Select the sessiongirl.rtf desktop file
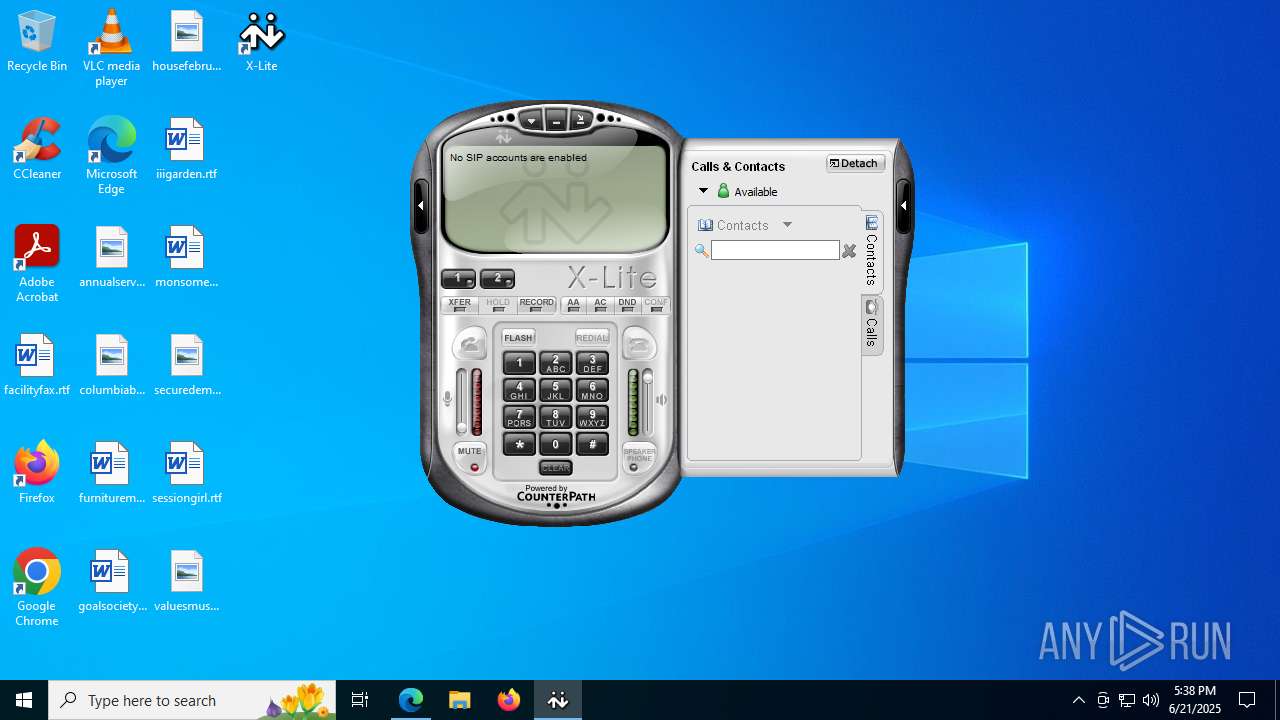 click(x=186, y=474)
